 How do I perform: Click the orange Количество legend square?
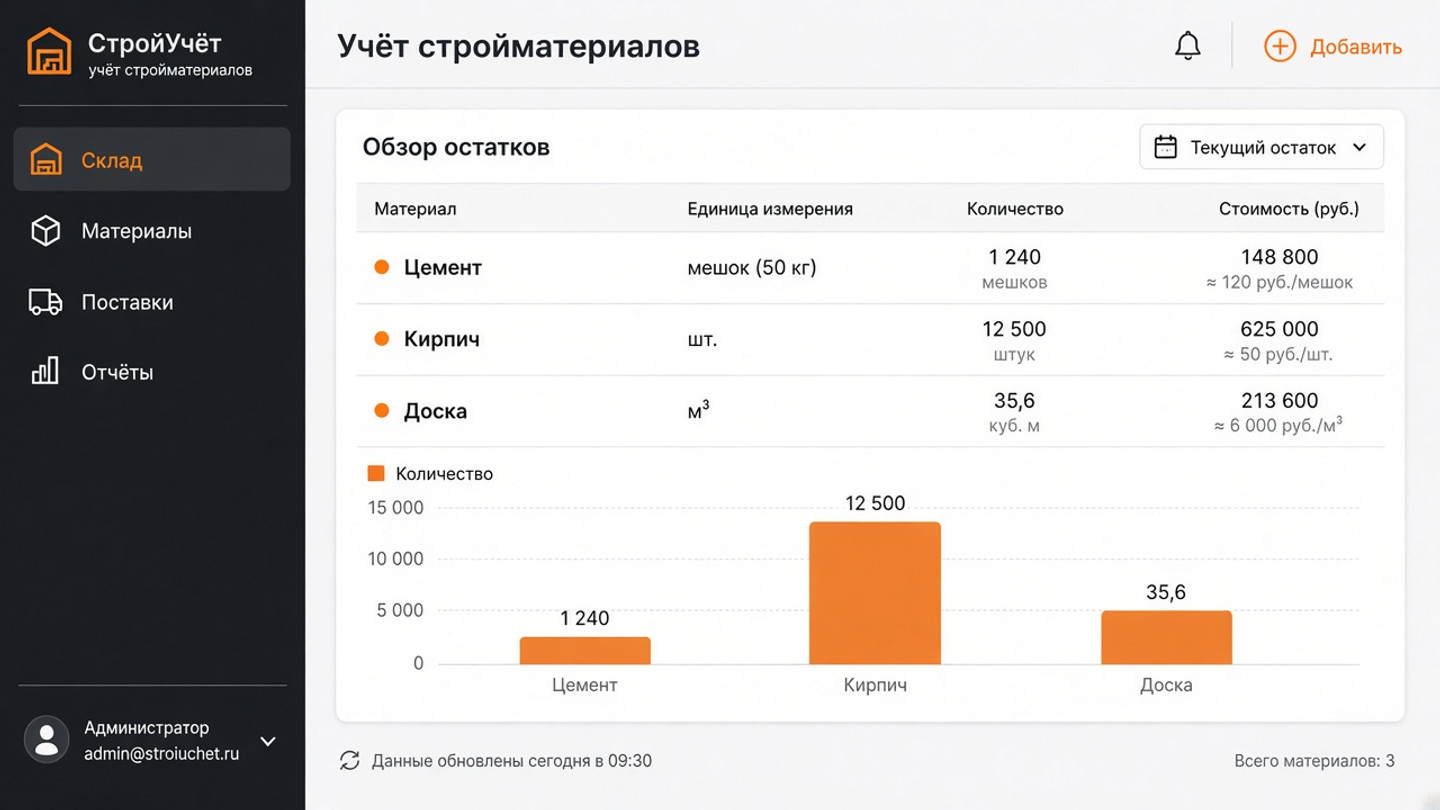click(x=376, y=473)
